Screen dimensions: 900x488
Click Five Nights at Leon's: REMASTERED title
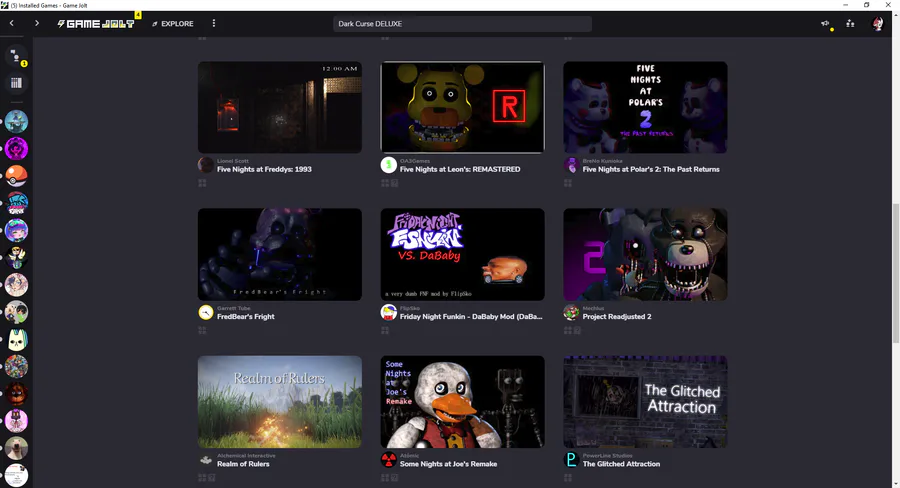pos(460,169)
